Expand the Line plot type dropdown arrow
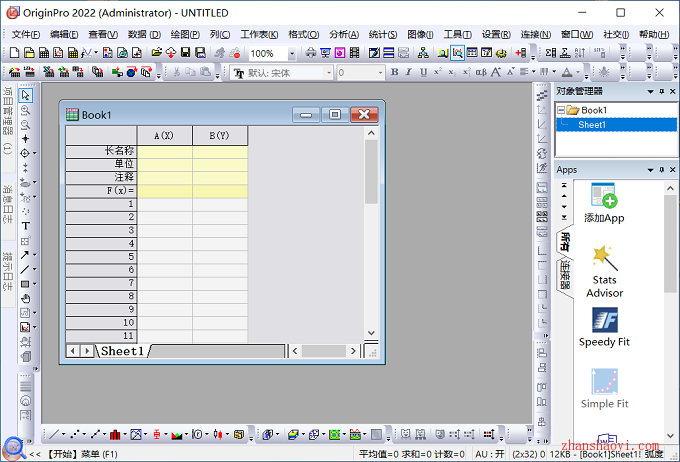680x462 pixels. pyautogui.click(x=63, y=434)
